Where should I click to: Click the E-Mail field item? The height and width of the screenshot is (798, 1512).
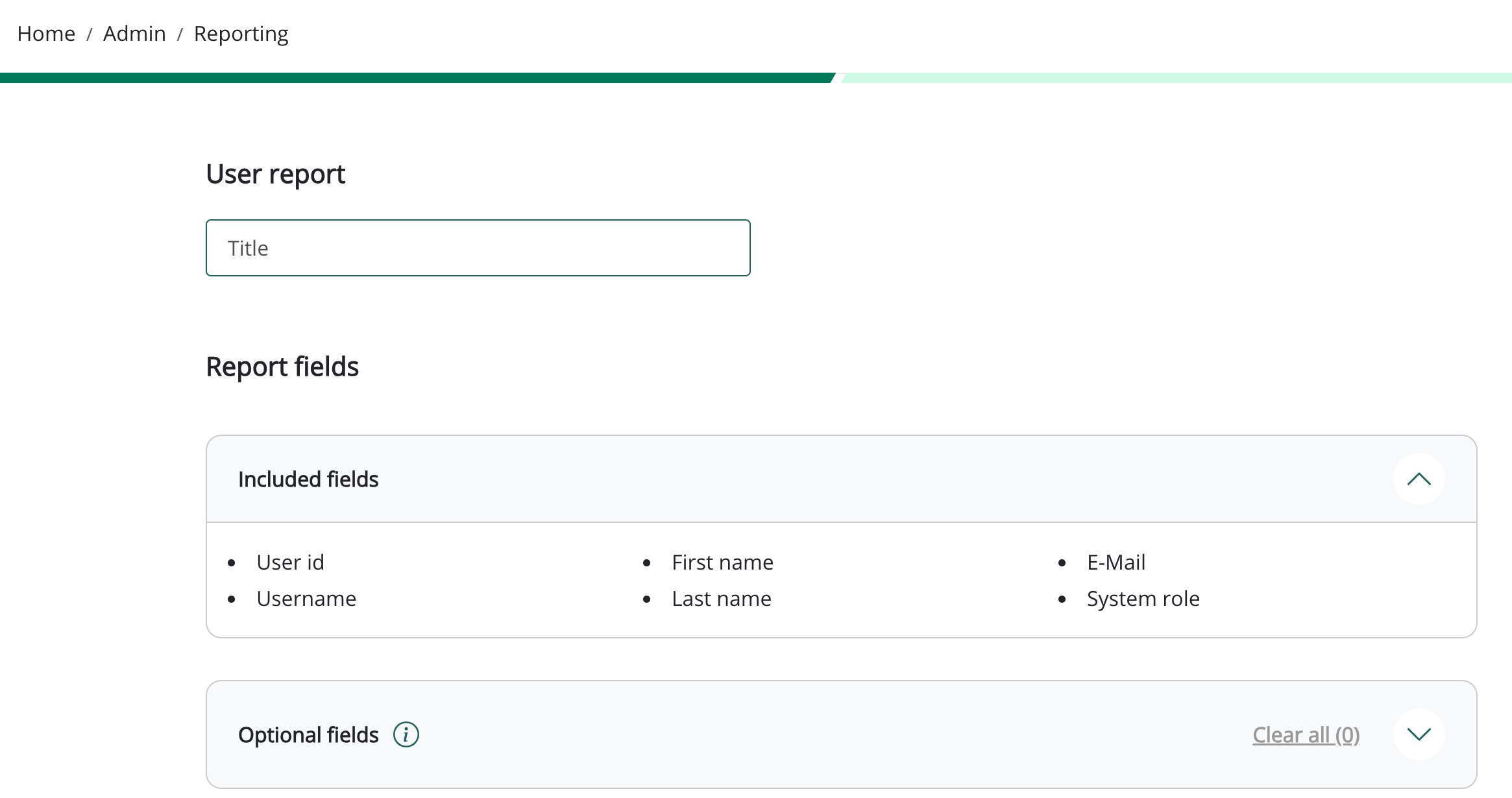pos(1116,562)
